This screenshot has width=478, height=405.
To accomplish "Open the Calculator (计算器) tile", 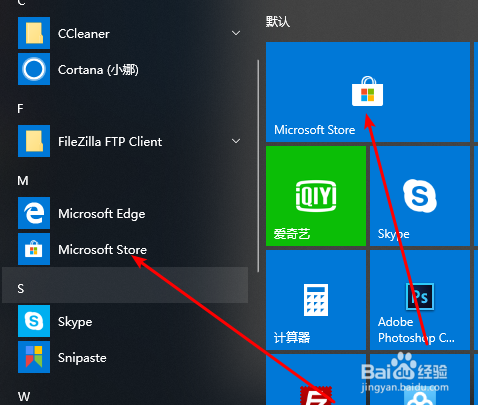I will pos(316,300).
